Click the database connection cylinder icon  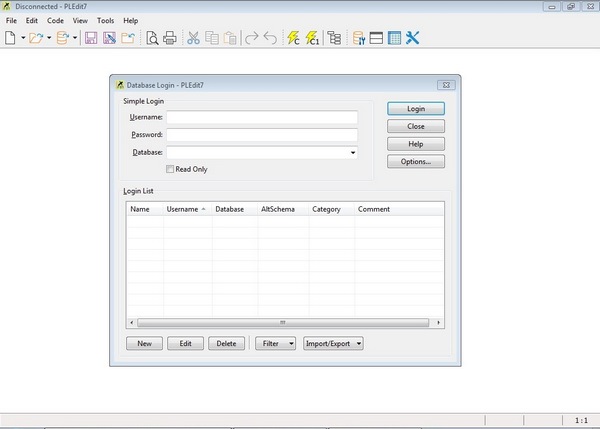359,38
